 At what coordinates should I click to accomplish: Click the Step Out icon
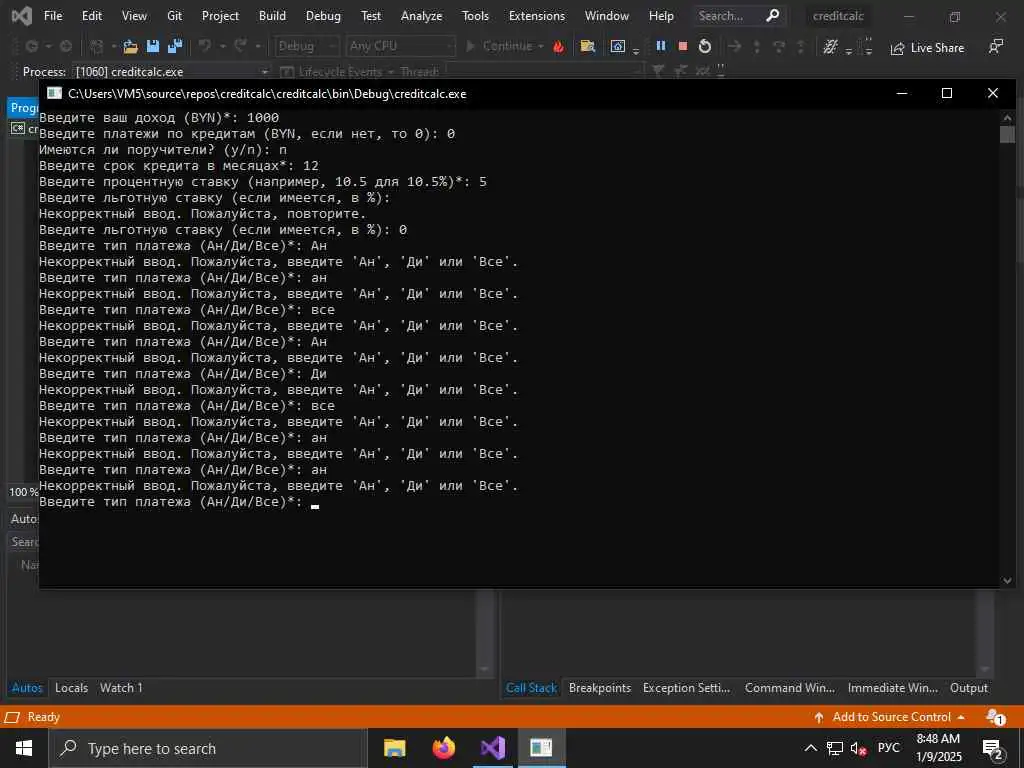[x=801, y=46]
